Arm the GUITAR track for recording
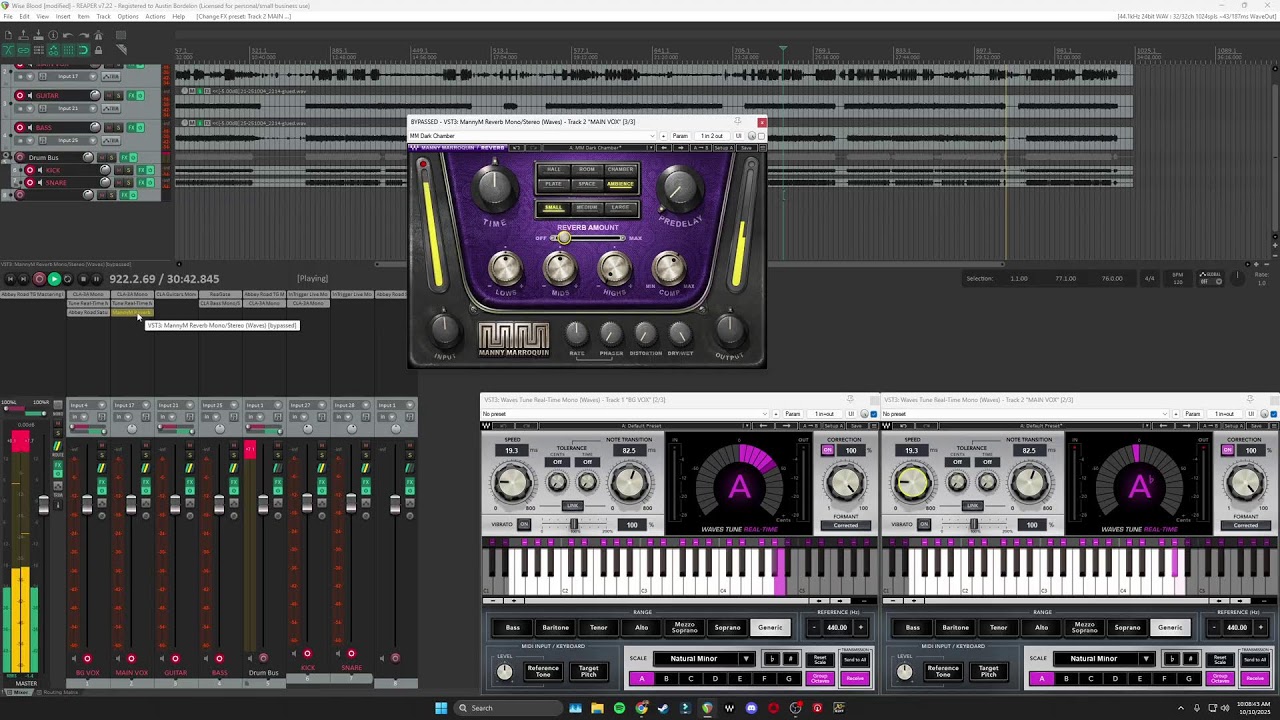1280x720 pixels. coord(20,96)
